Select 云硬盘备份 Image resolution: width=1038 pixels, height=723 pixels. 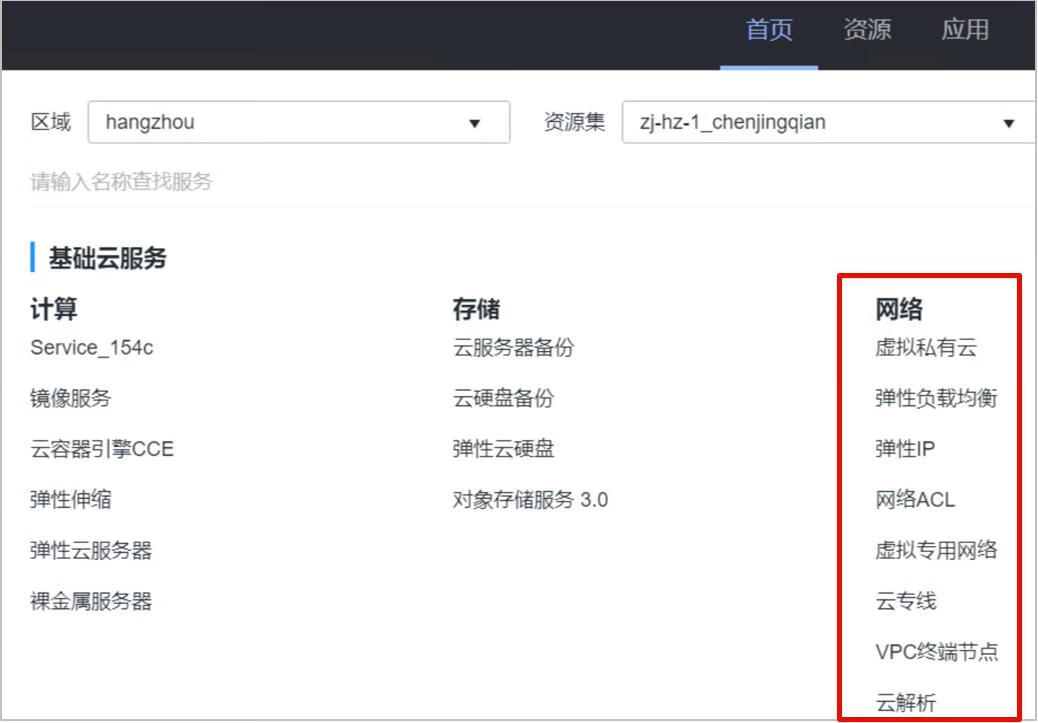click(x=504, y=399)
